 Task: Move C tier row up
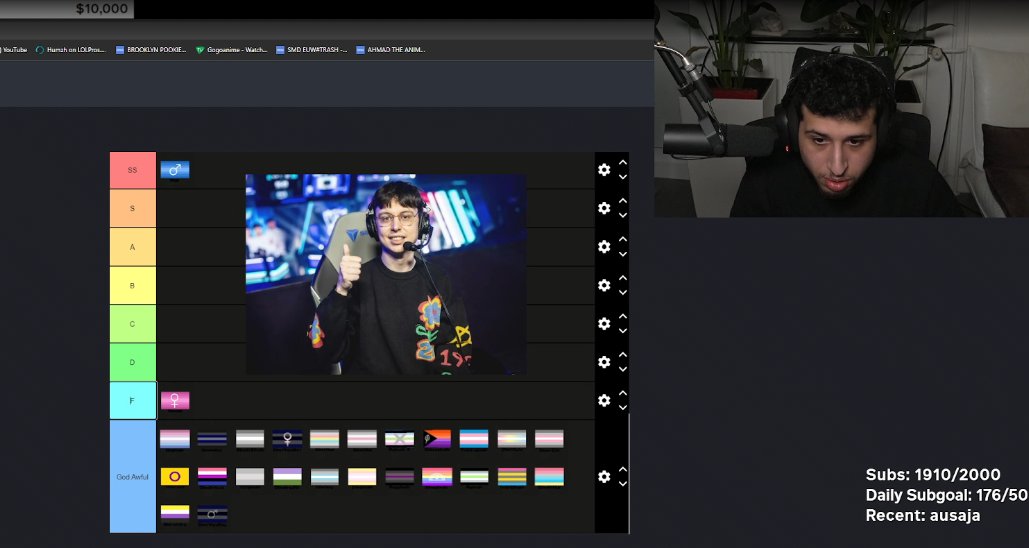point(623,316)
